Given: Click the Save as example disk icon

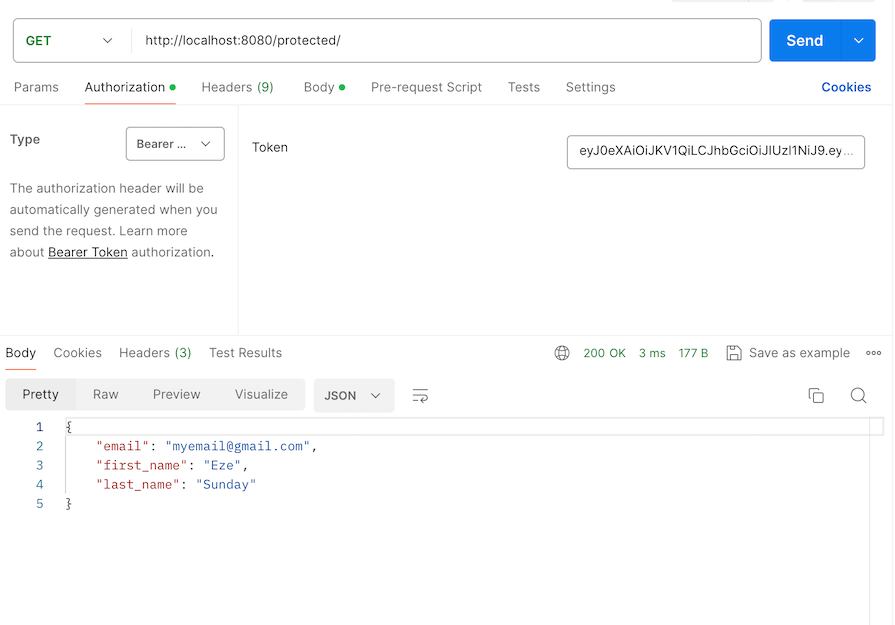Looking at the screenshot, I should 735,353.
